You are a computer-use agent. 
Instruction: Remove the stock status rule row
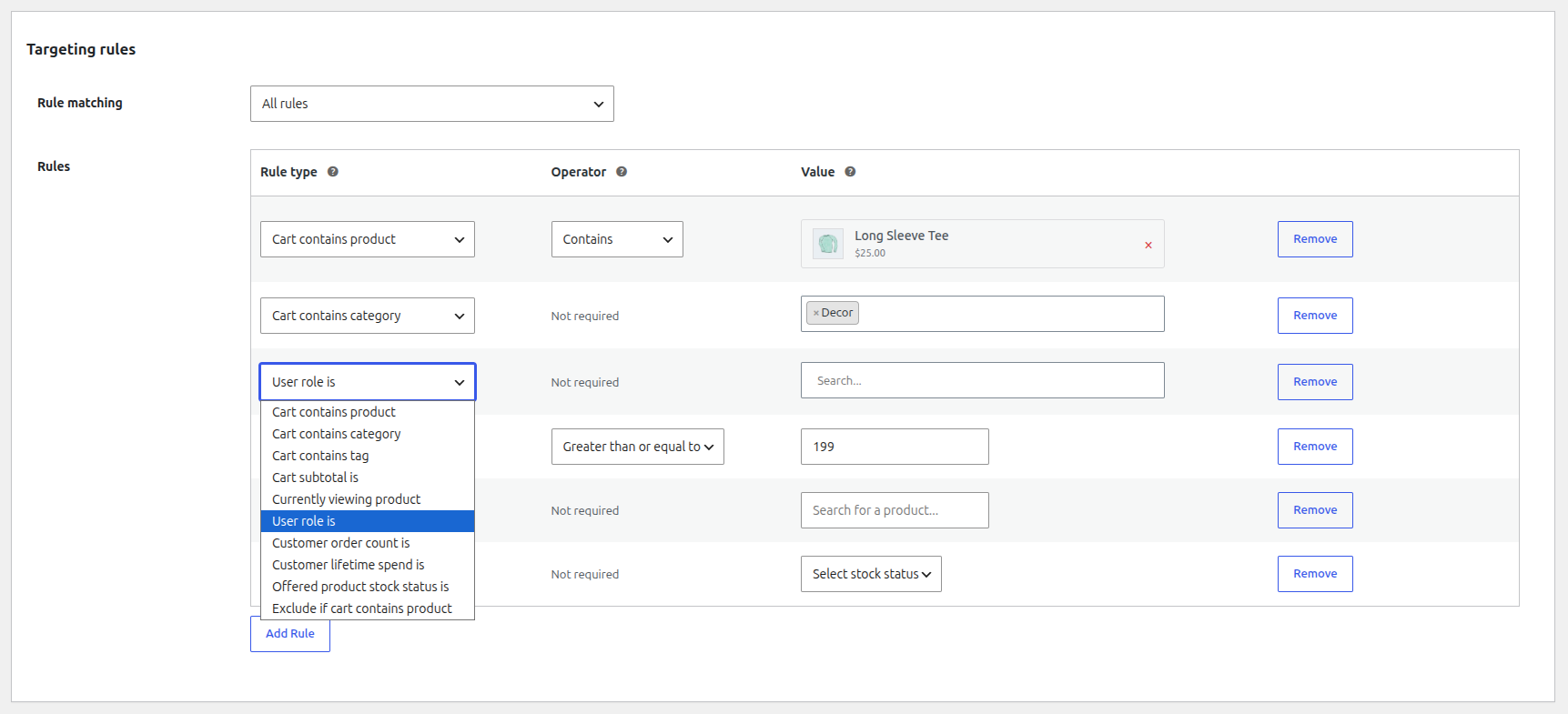tap(1315, 574)
